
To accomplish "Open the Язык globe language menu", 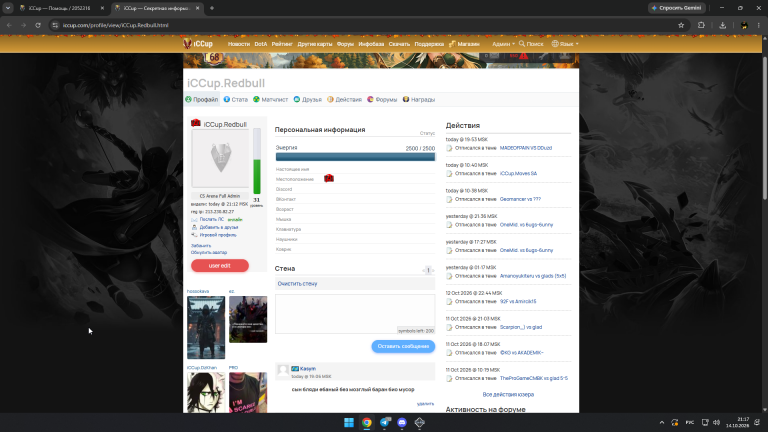I will click(x=565, y=44).
